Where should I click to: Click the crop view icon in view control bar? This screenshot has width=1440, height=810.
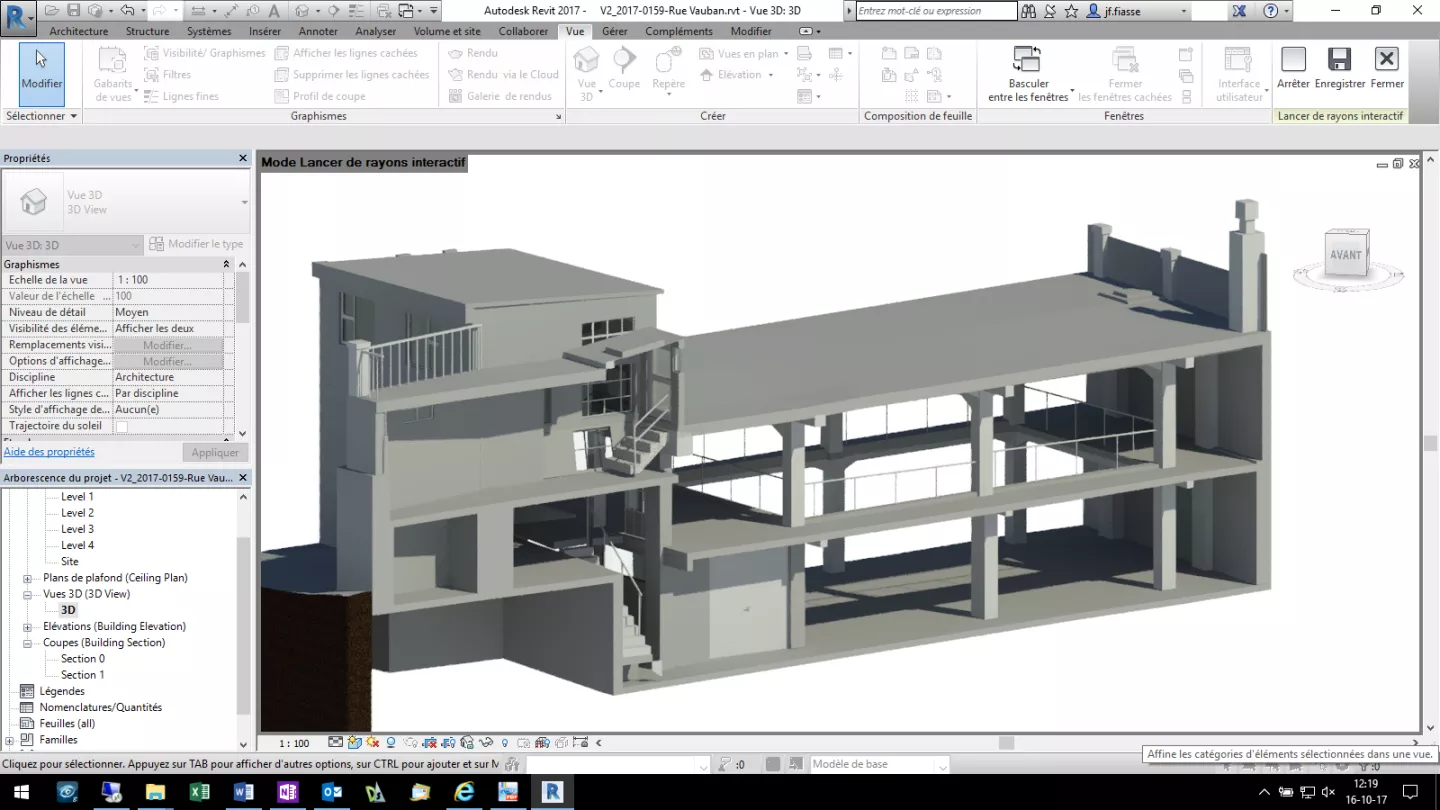[429, 742]
